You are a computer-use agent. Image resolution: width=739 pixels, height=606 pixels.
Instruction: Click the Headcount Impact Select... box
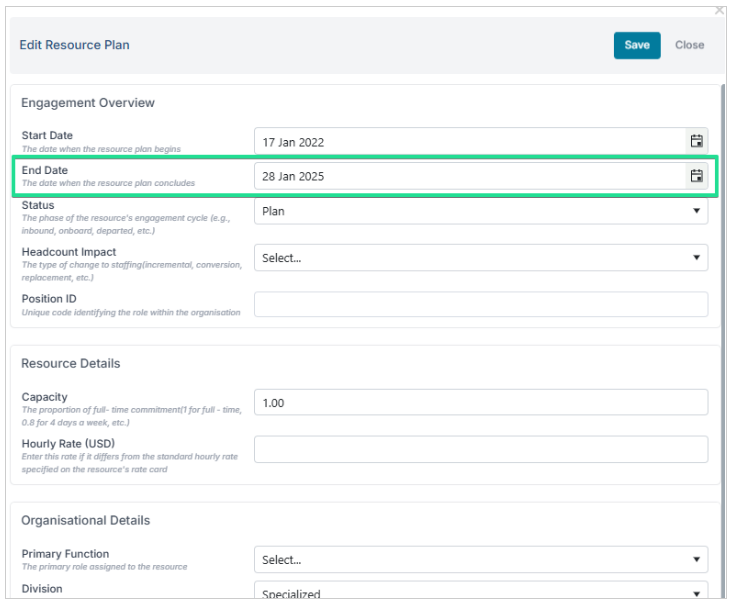click(481, 258)
